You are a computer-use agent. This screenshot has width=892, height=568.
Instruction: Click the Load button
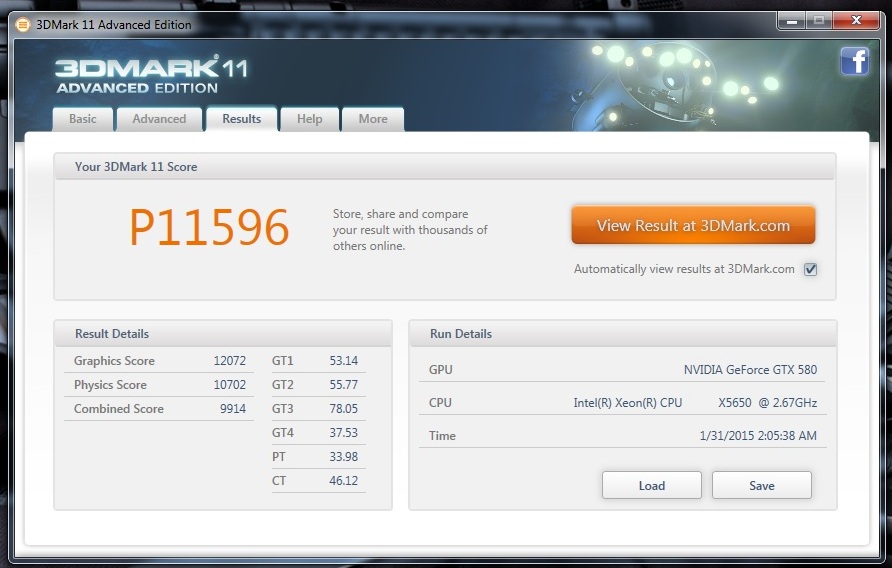[x=652, y=485]
